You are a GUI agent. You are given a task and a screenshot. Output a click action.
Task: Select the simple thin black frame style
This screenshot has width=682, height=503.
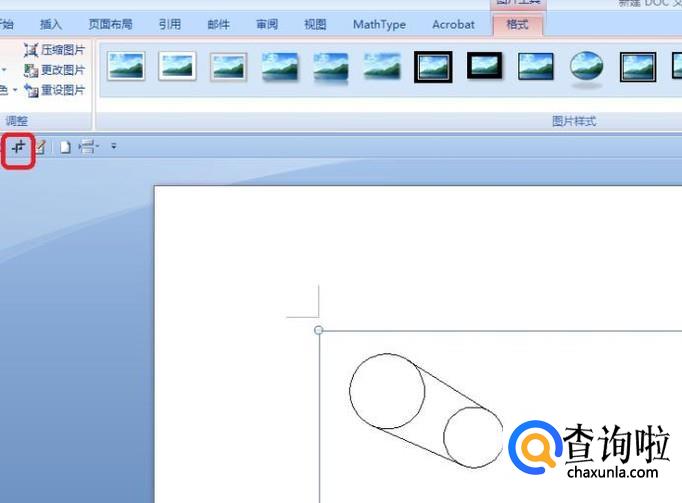(x=536, y=67)
